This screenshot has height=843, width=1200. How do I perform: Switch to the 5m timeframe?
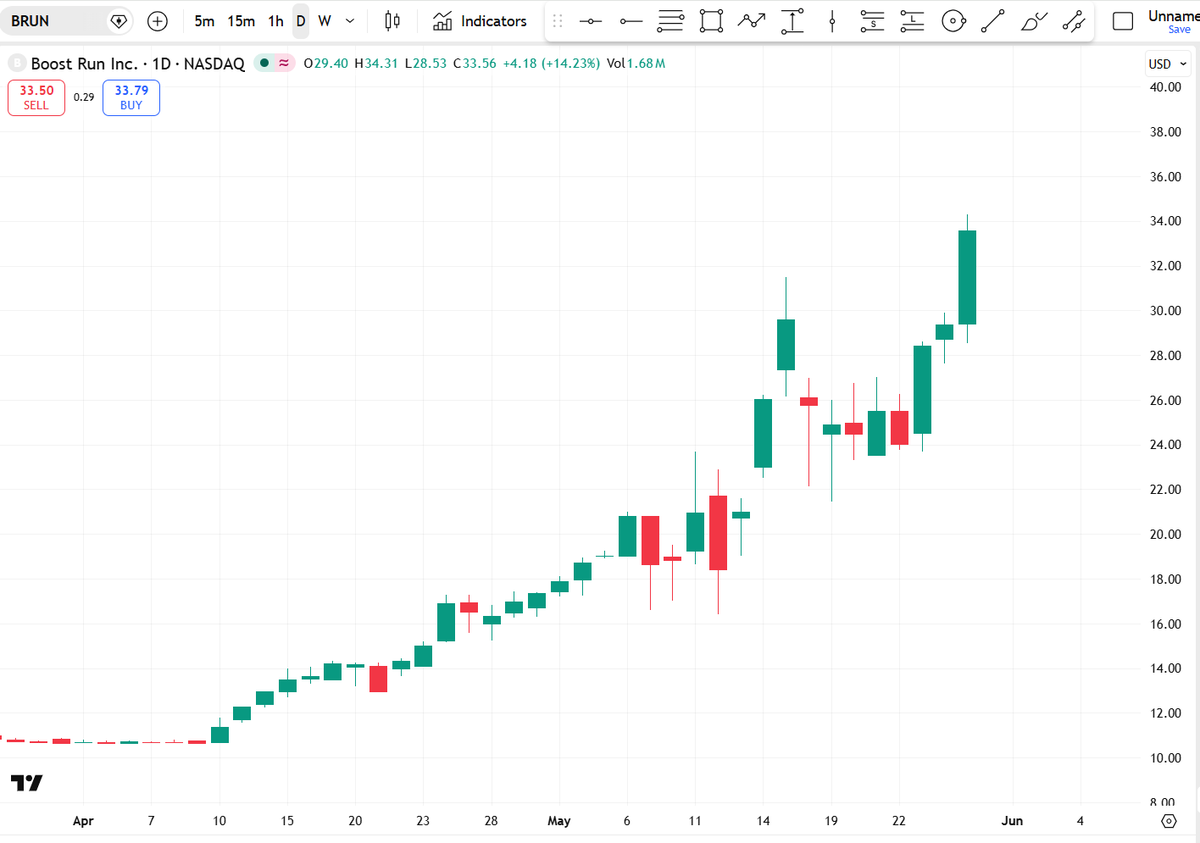[204, 21]
